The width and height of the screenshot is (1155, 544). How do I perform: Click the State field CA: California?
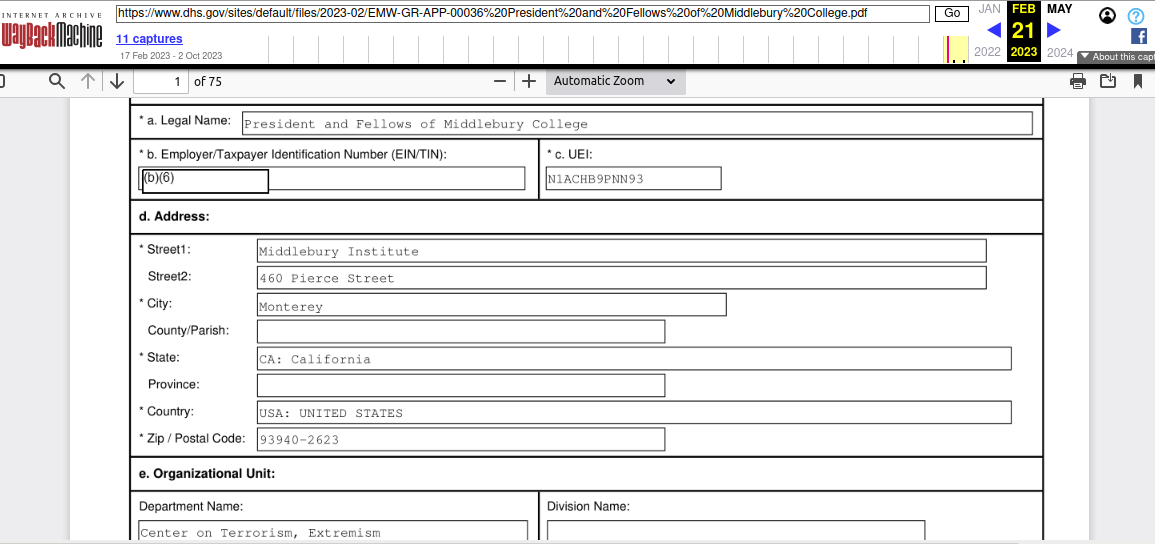pyautogui.click(x=634, y=358)
